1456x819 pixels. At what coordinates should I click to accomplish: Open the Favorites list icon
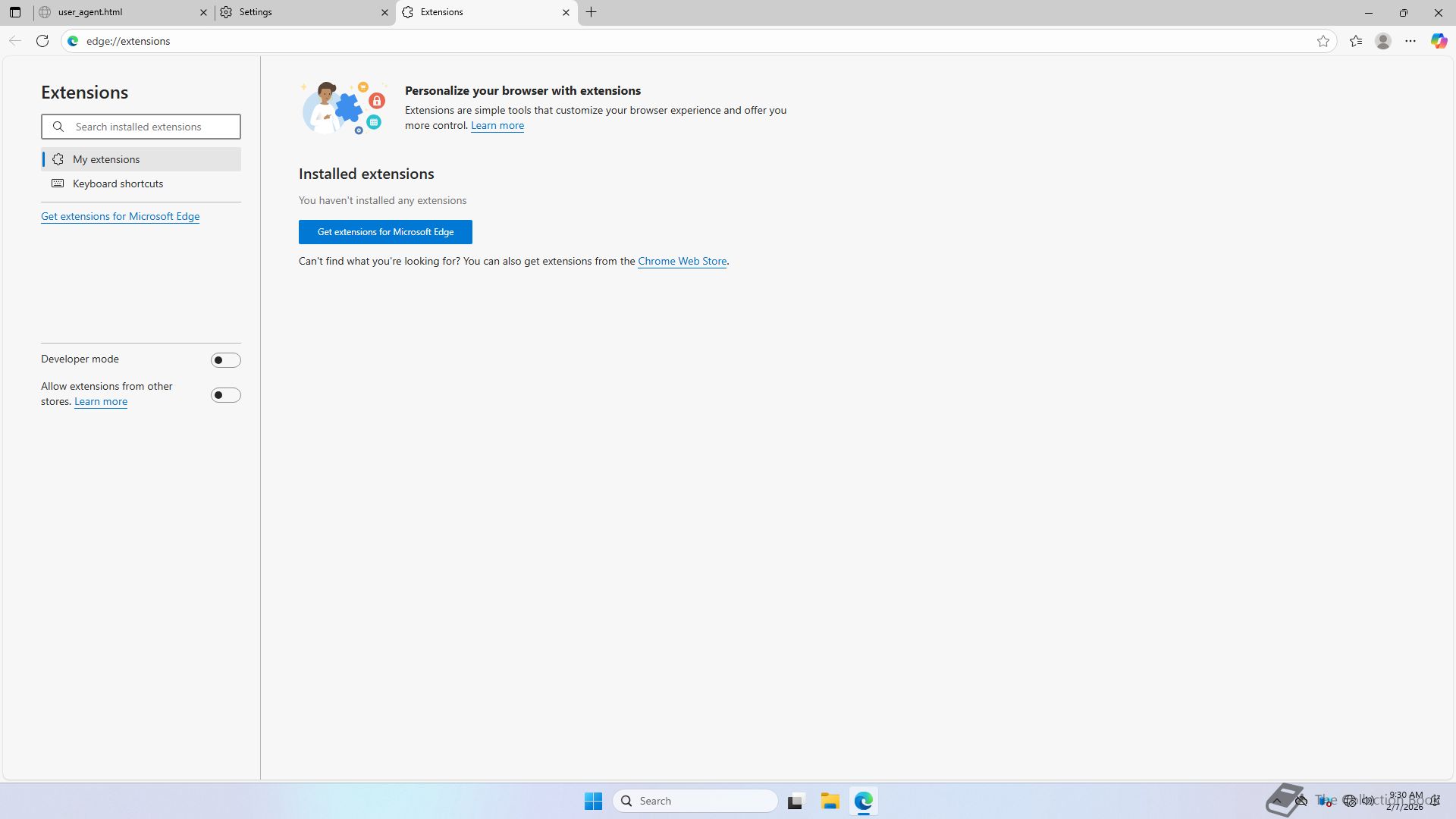1356,41
